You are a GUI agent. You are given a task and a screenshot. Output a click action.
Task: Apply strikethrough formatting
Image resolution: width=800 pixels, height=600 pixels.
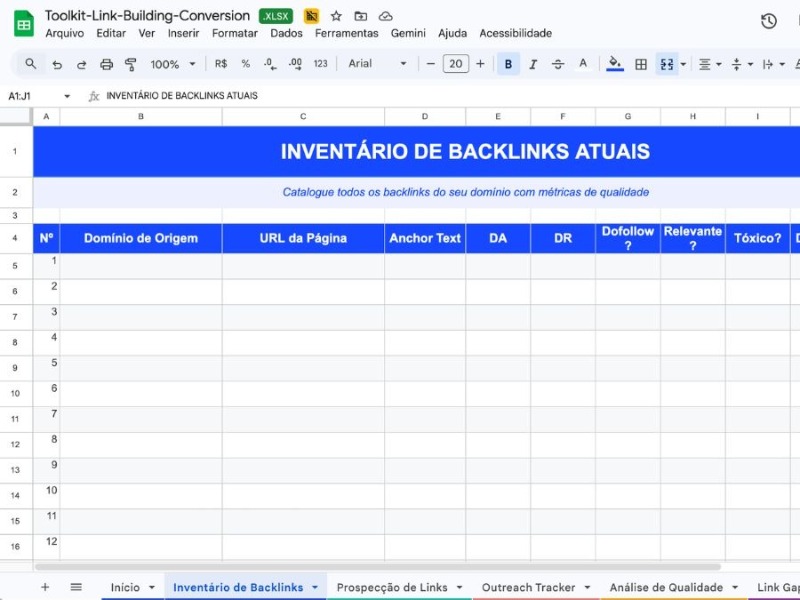[557, 64]
